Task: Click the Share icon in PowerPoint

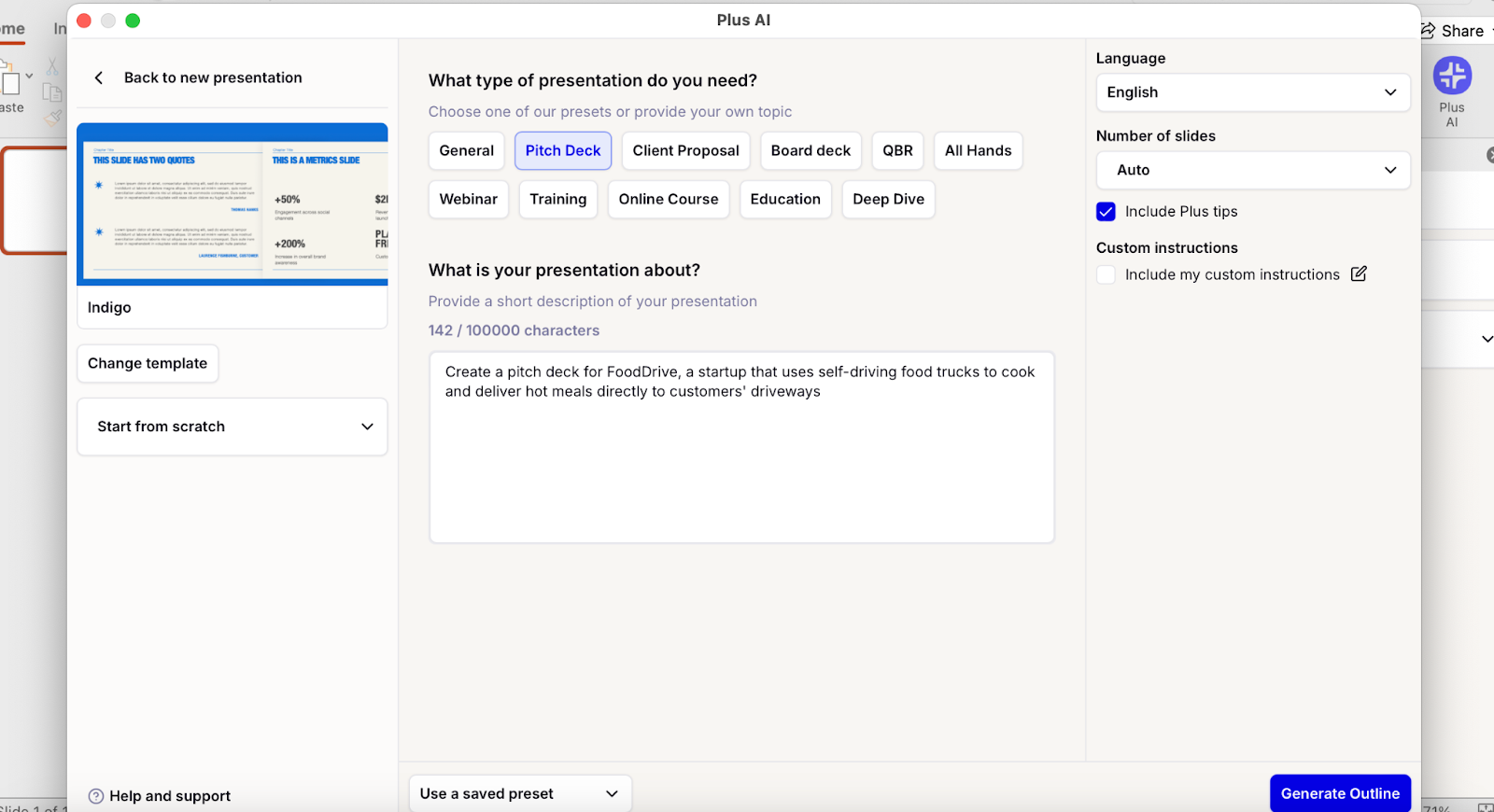Action: point(1428,31)
